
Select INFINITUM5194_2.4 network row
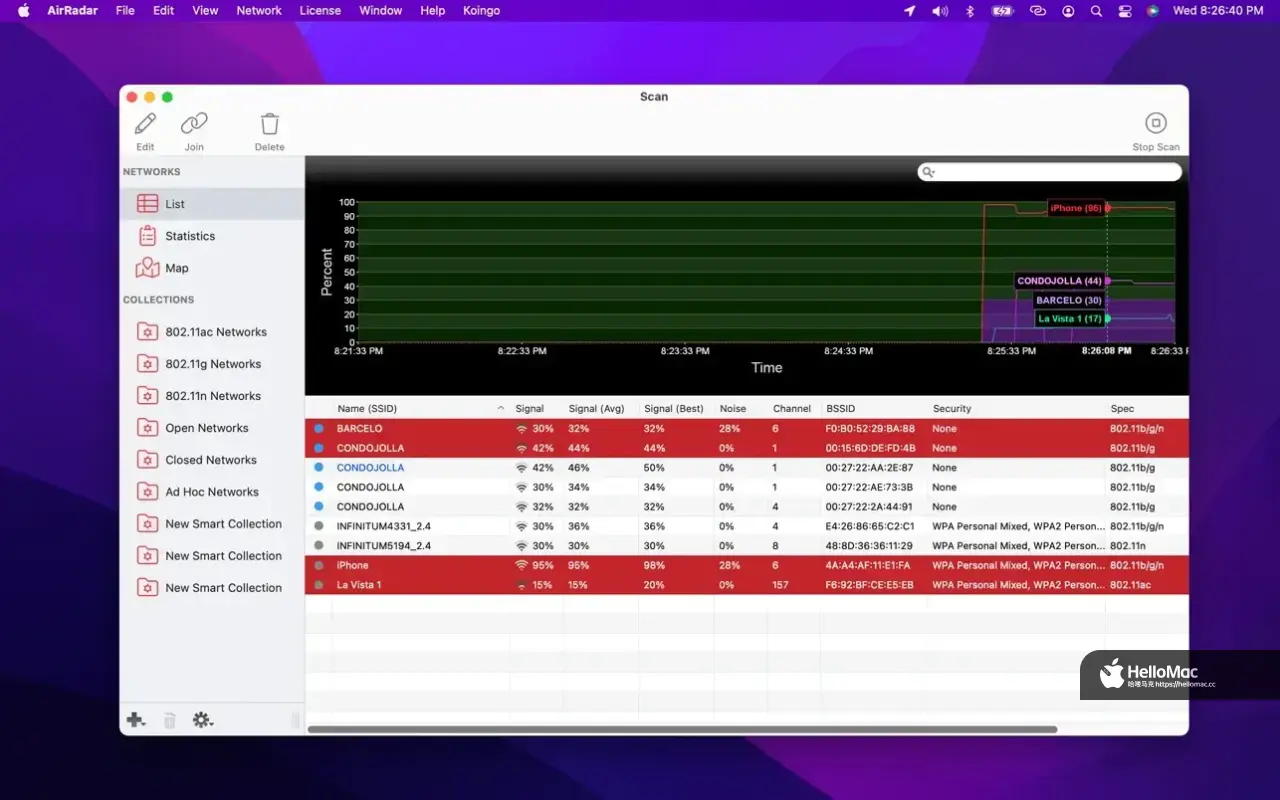747,546
